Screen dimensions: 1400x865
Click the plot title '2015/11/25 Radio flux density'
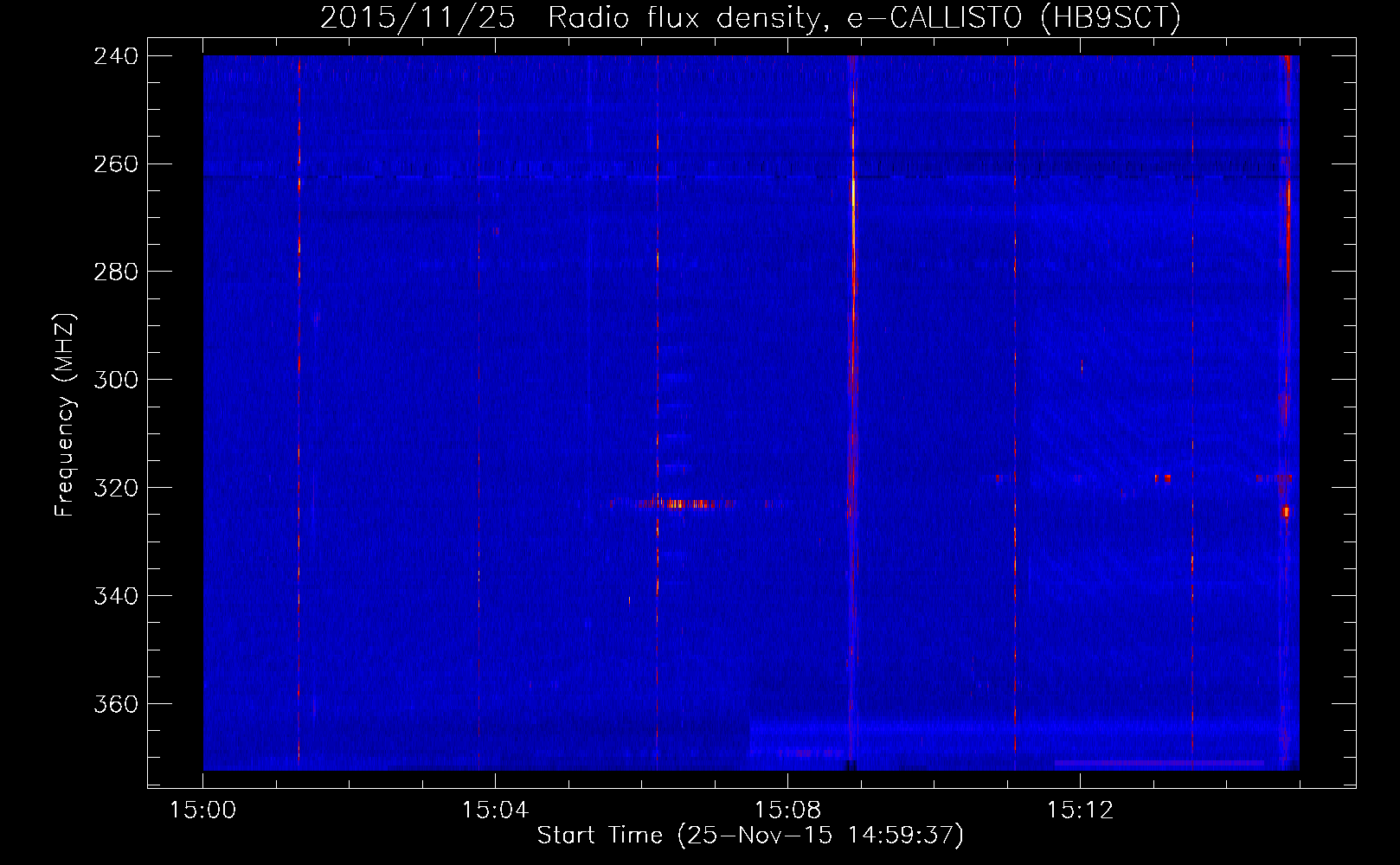[750, 17]
